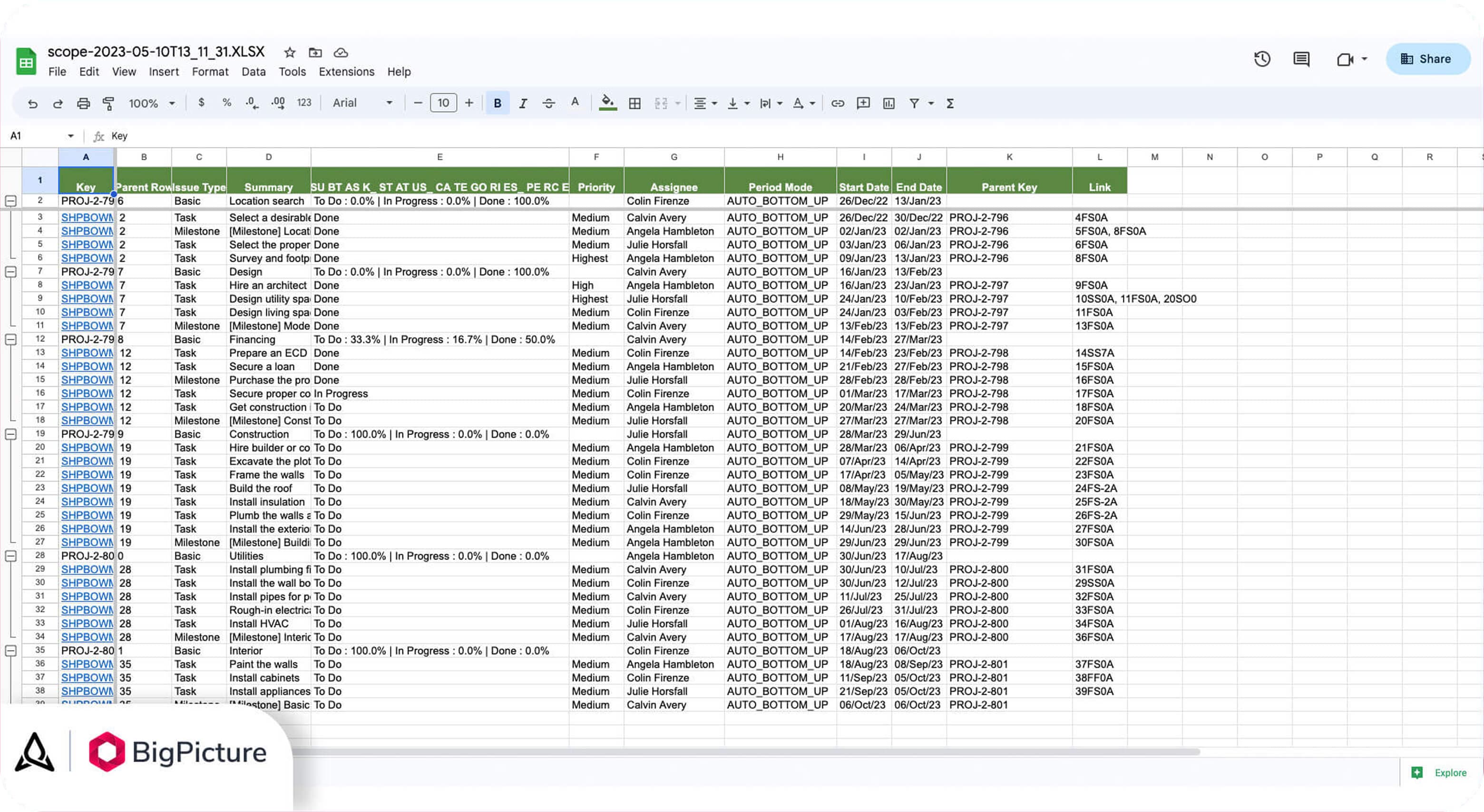This screenshot has height=812, width=1484.
Task: Click the Functions sigma icon
Action: click(x=950, y=104)
